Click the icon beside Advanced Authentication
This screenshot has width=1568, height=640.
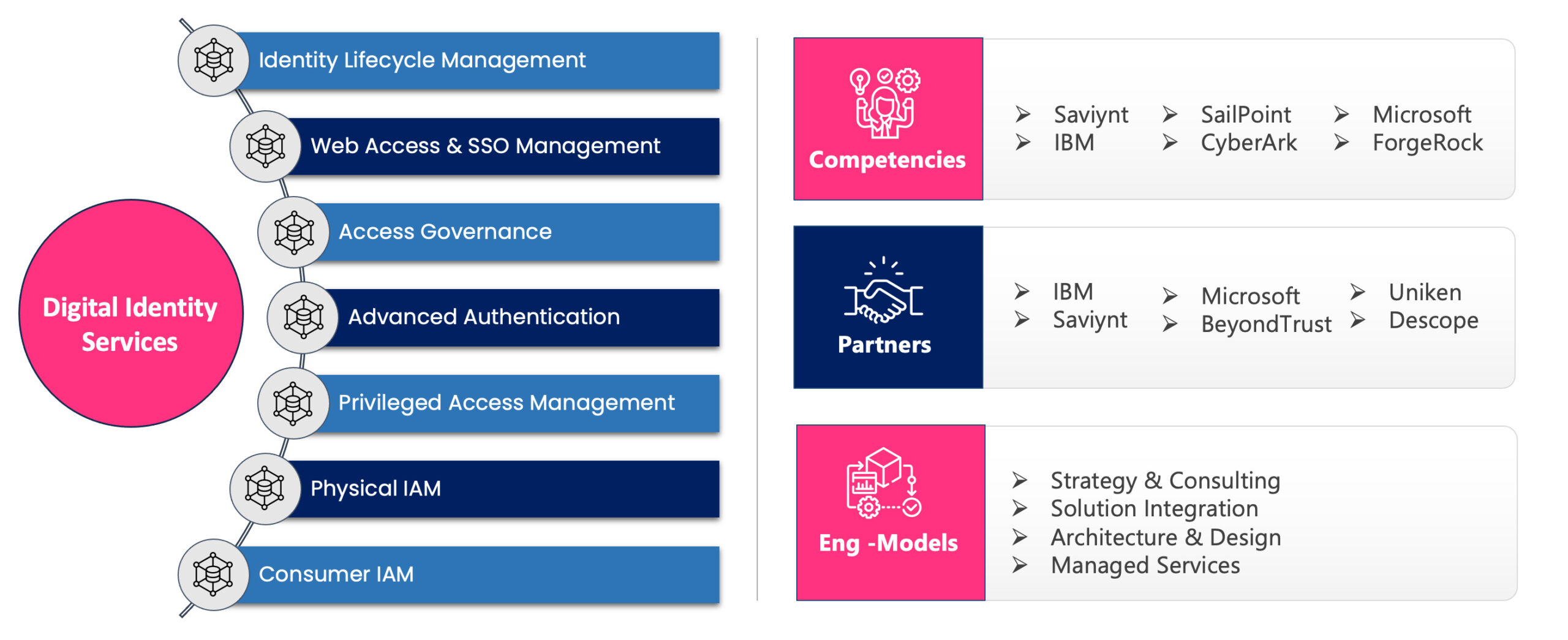coord(303,317)
